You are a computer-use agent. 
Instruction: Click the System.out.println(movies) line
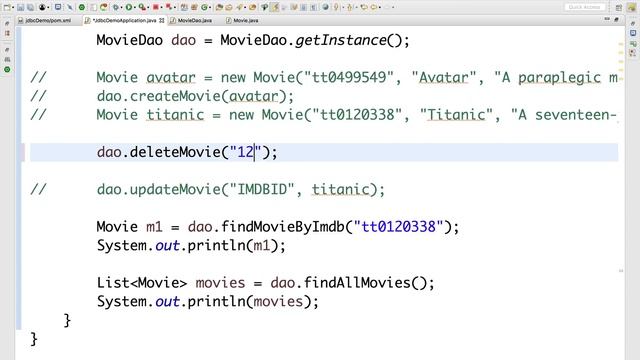[207, 302]
